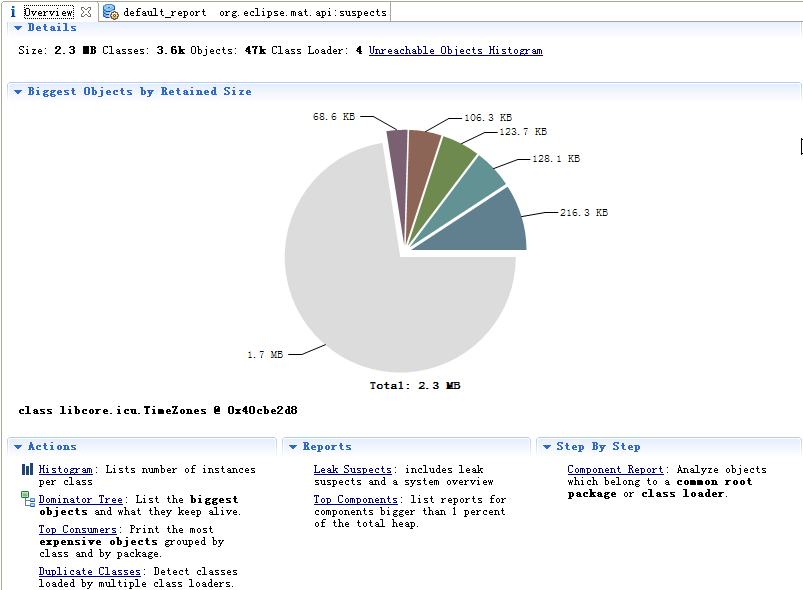Image resolution: width=803 pixels, height=590 pixels.
Task: Click the Actions section title
Action: 52,447
